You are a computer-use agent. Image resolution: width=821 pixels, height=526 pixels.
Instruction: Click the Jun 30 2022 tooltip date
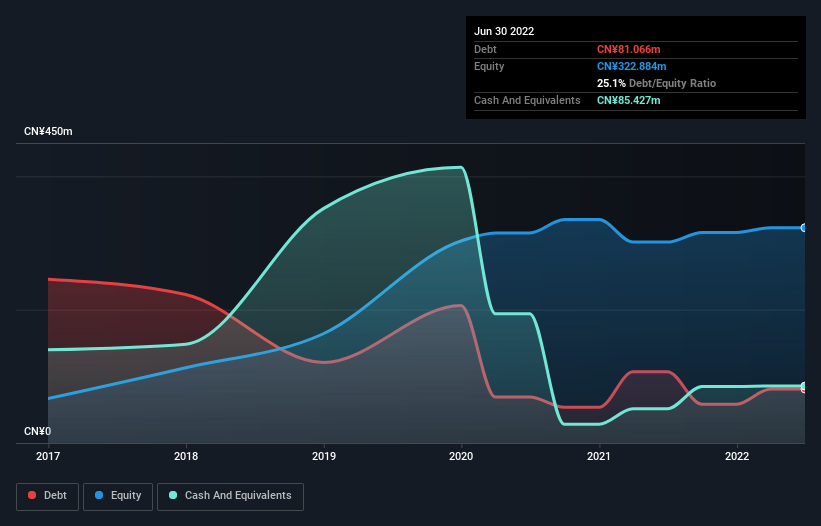point(504,31)
